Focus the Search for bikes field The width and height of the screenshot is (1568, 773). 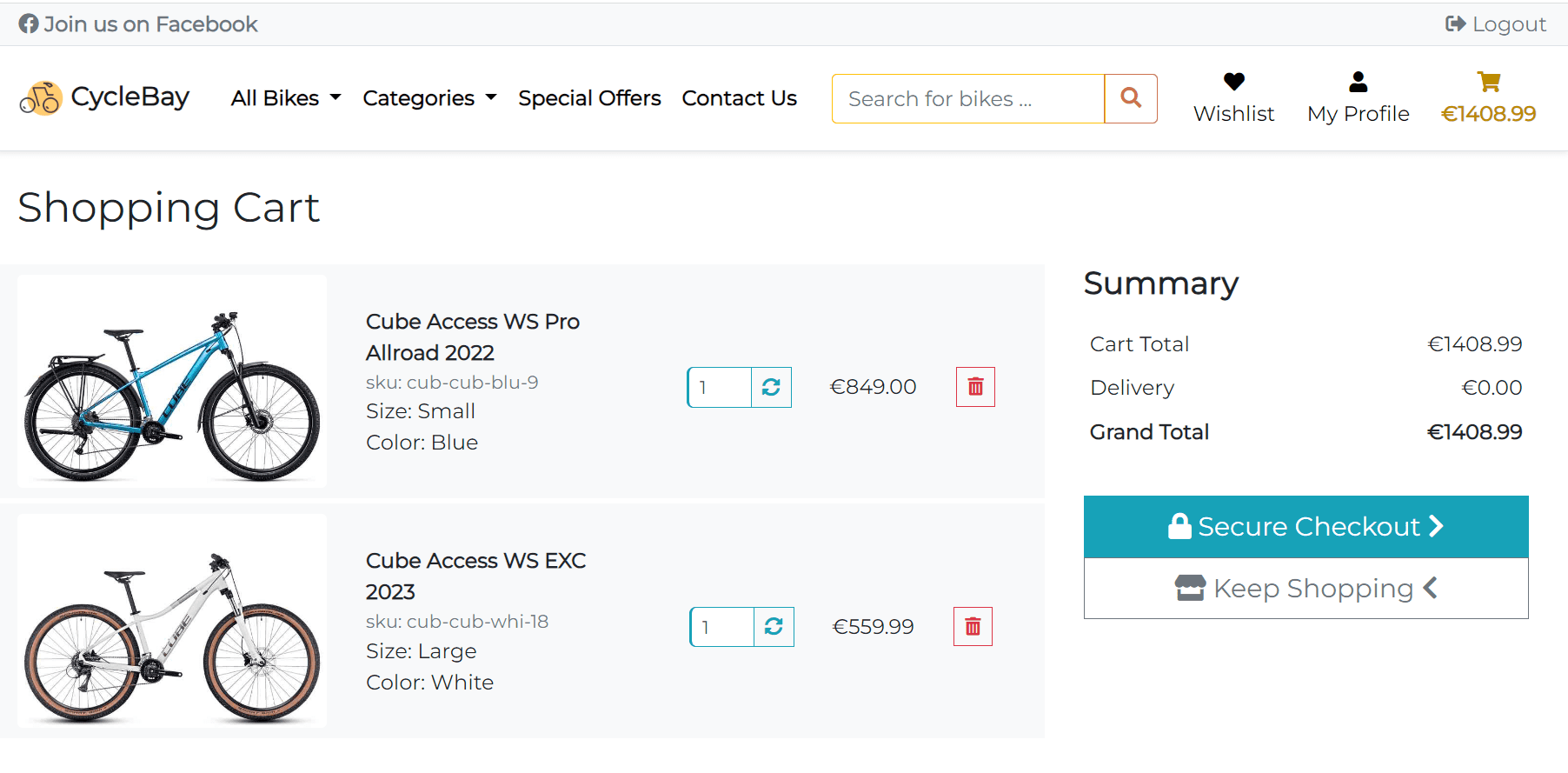click(967, 98)
